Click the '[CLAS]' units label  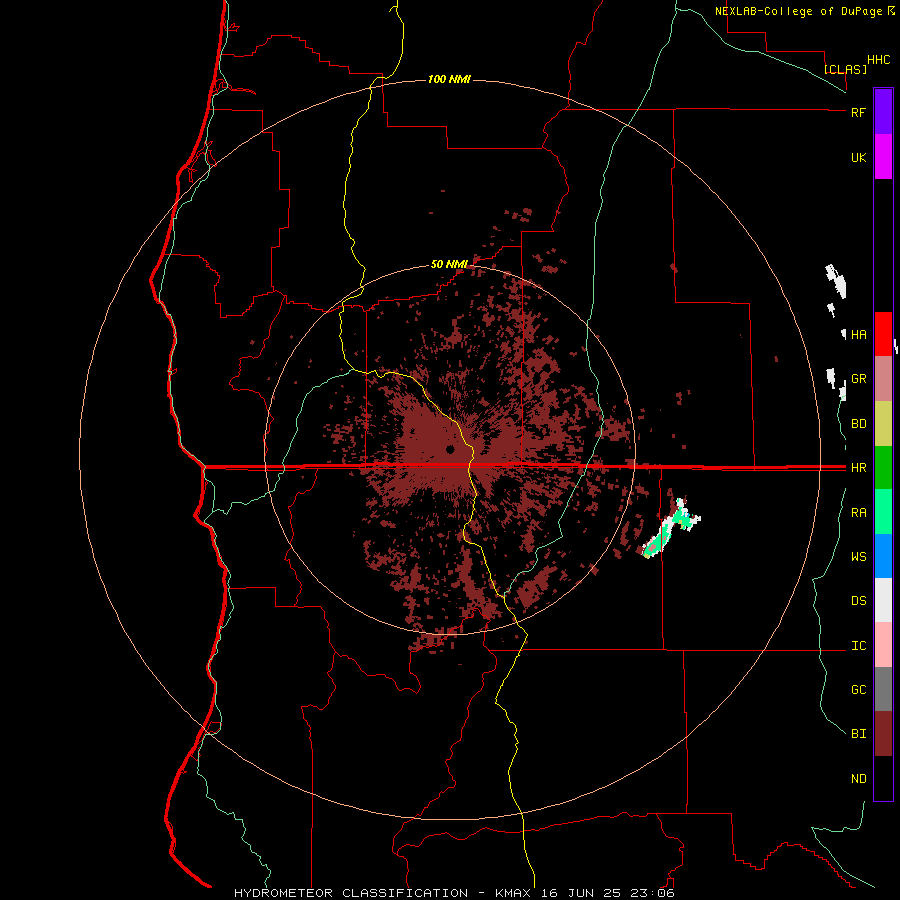pyautogui.click(x=845, y=69)
